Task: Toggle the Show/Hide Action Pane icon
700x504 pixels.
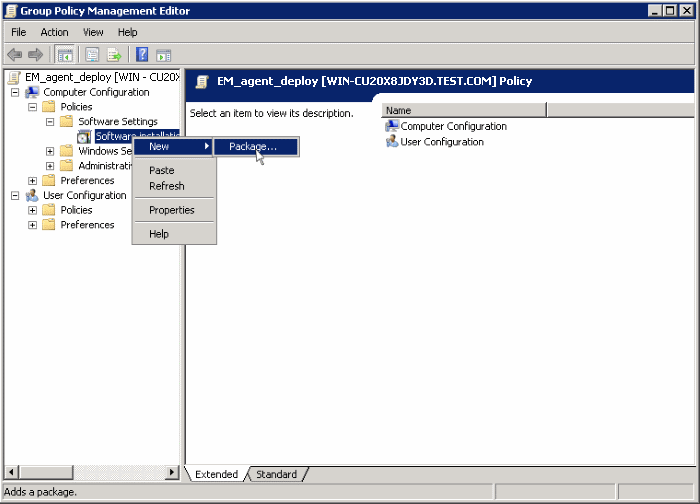Action: pyautogui.click(x=163, y=55)
